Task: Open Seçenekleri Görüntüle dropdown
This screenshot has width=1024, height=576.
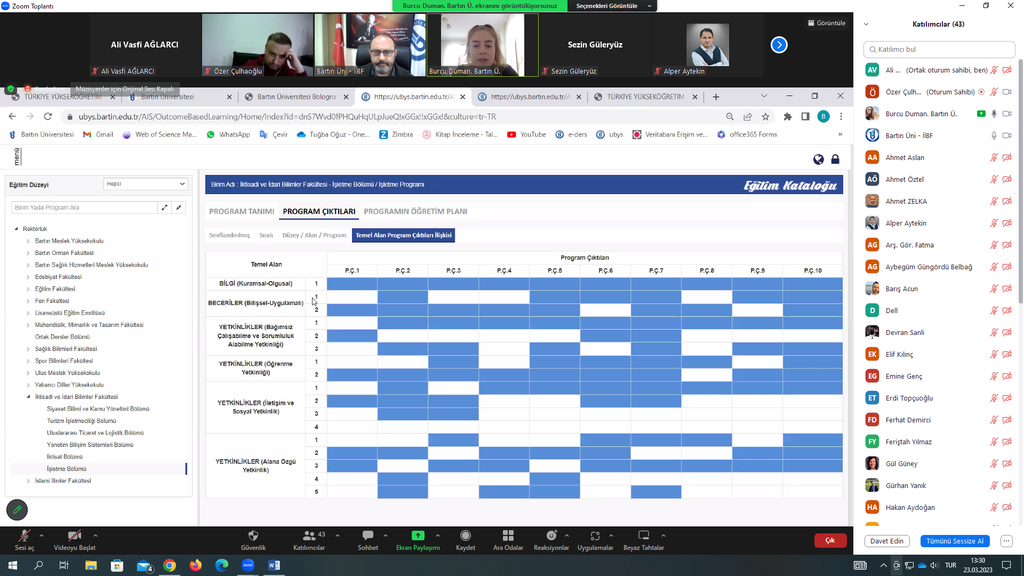Action: [x=612, y=6]
